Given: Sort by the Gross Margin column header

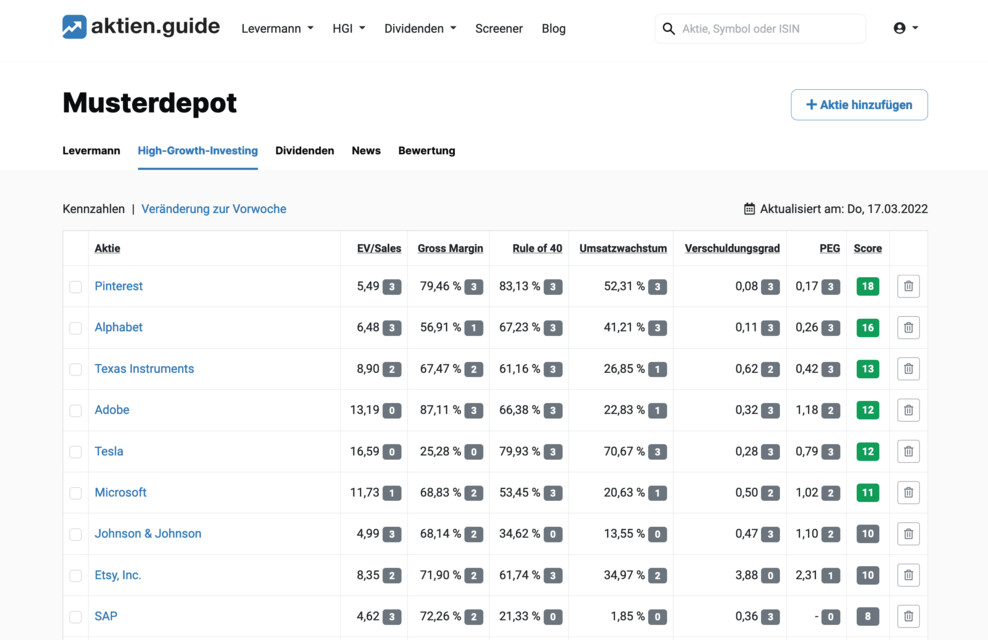Looking at the screenshot, I should pos(451,248).
